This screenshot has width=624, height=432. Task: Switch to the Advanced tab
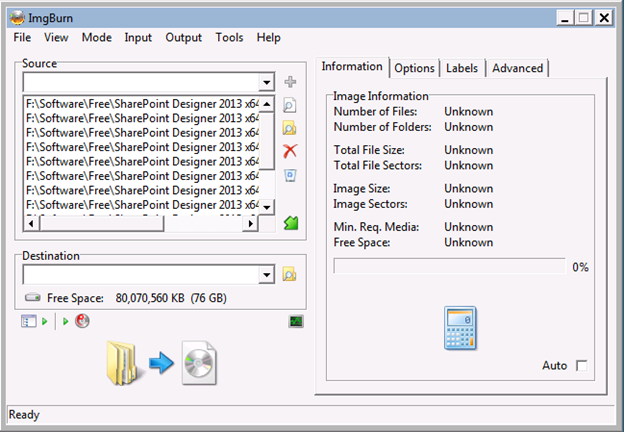(x=517, y=68)
